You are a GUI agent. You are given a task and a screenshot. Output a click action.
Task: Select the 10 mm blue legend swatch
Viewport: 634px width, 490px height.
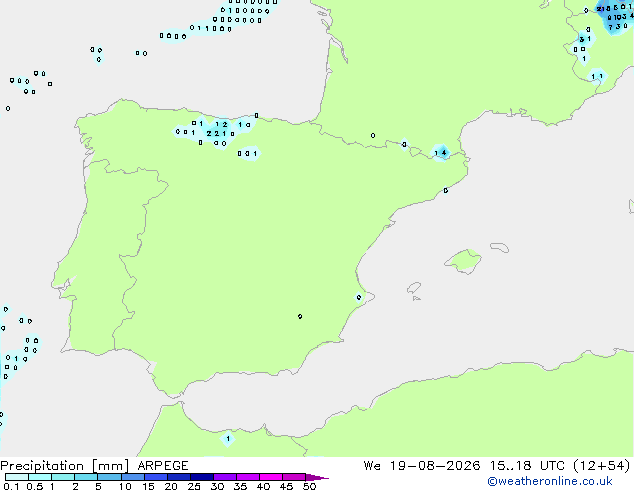(133, 477)
